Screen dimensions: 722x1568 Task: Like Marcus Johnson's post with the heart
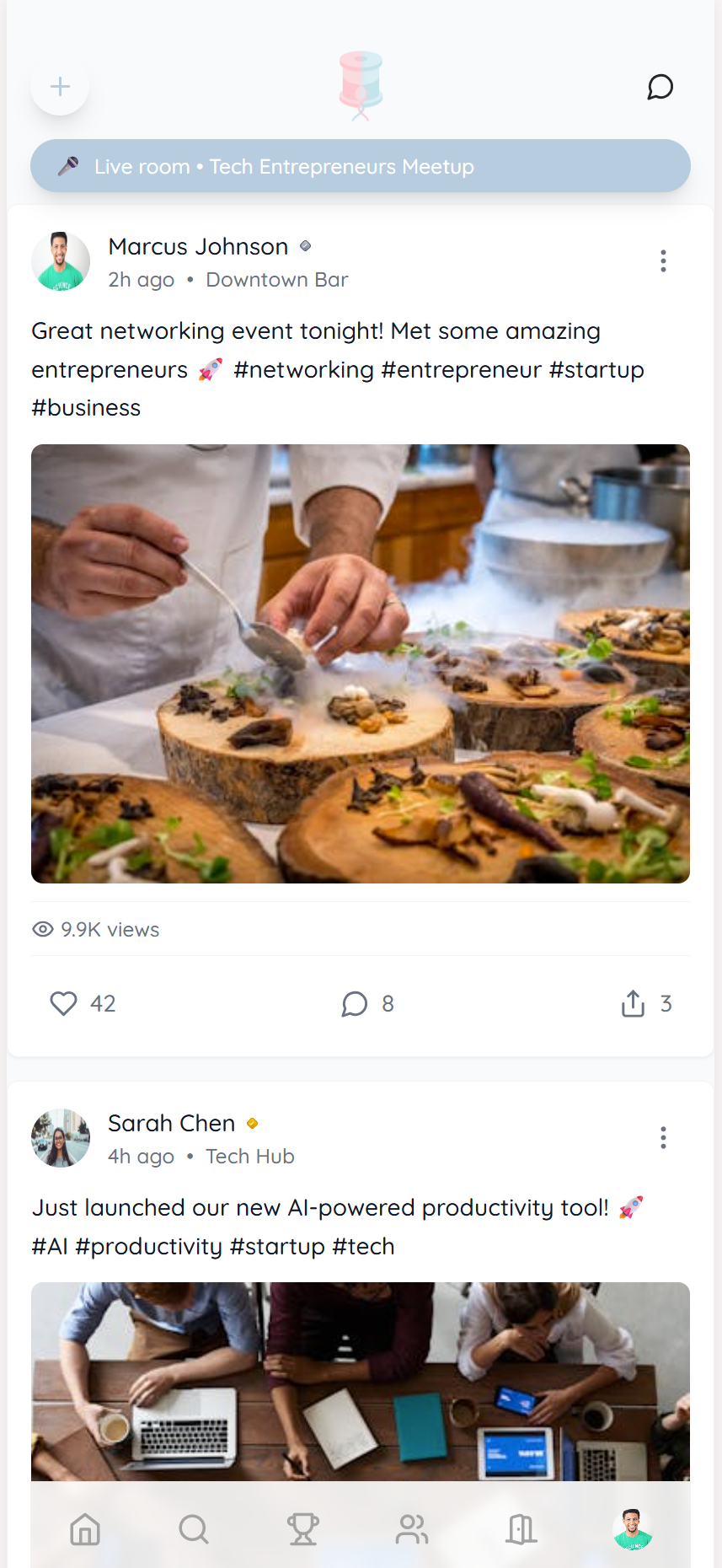(64, 1003)
